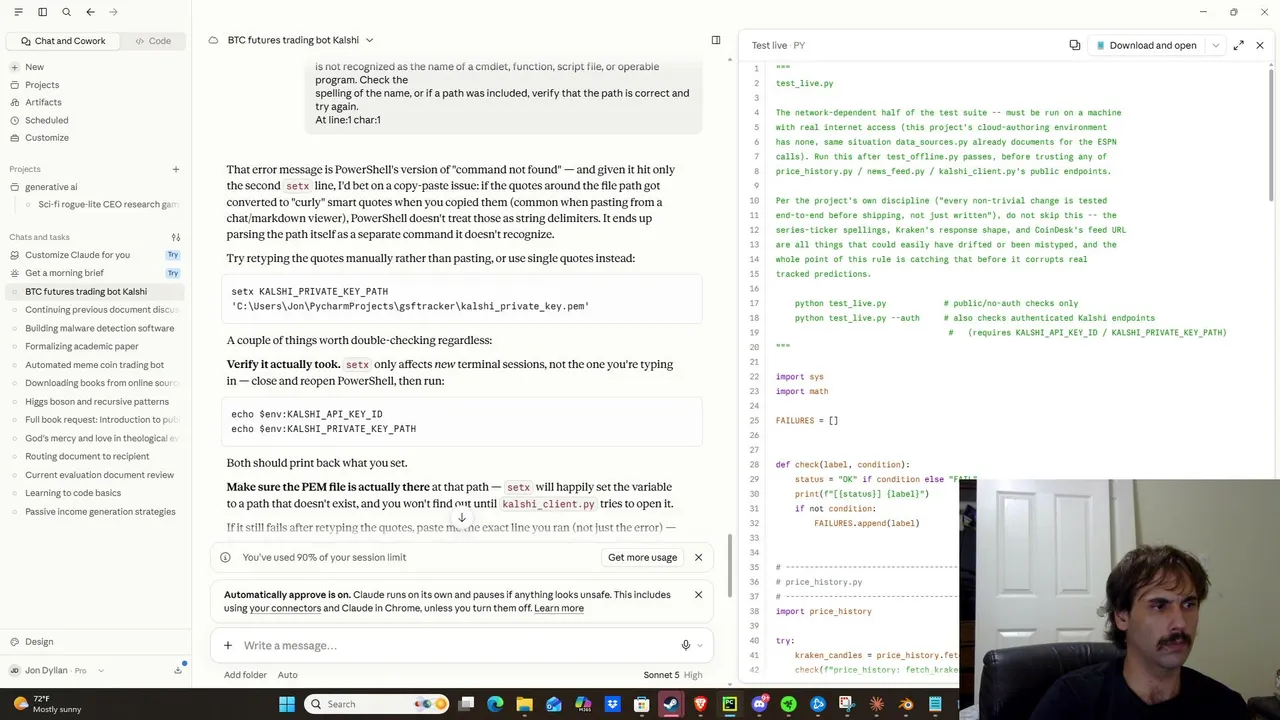
Task: Dismiss the Automatically approve notice
Action: [698, 595]
